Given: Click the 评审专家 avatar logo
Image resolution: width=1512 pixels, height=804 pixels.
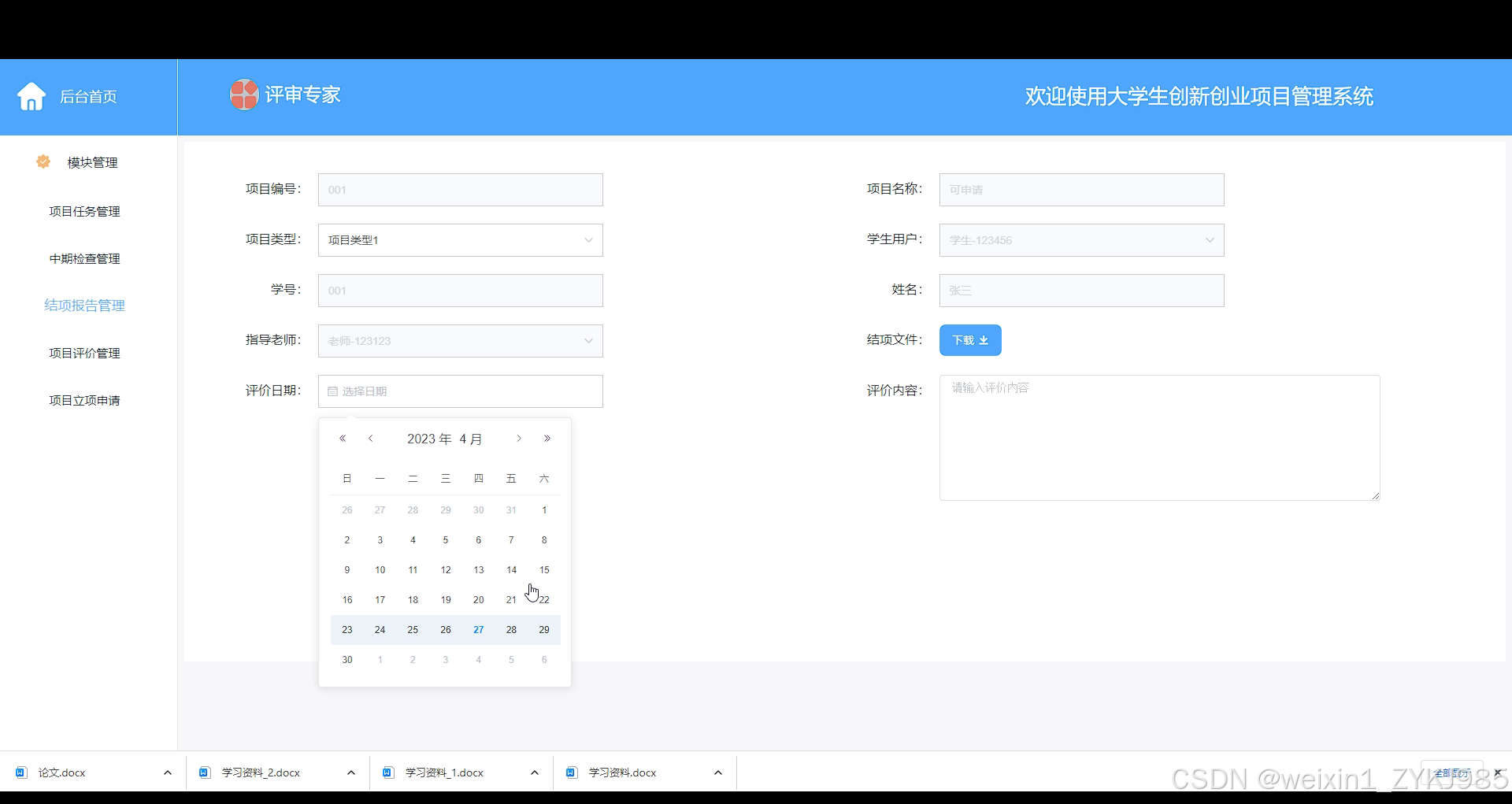Looking at the screenshot, I should tap(244, 94).
